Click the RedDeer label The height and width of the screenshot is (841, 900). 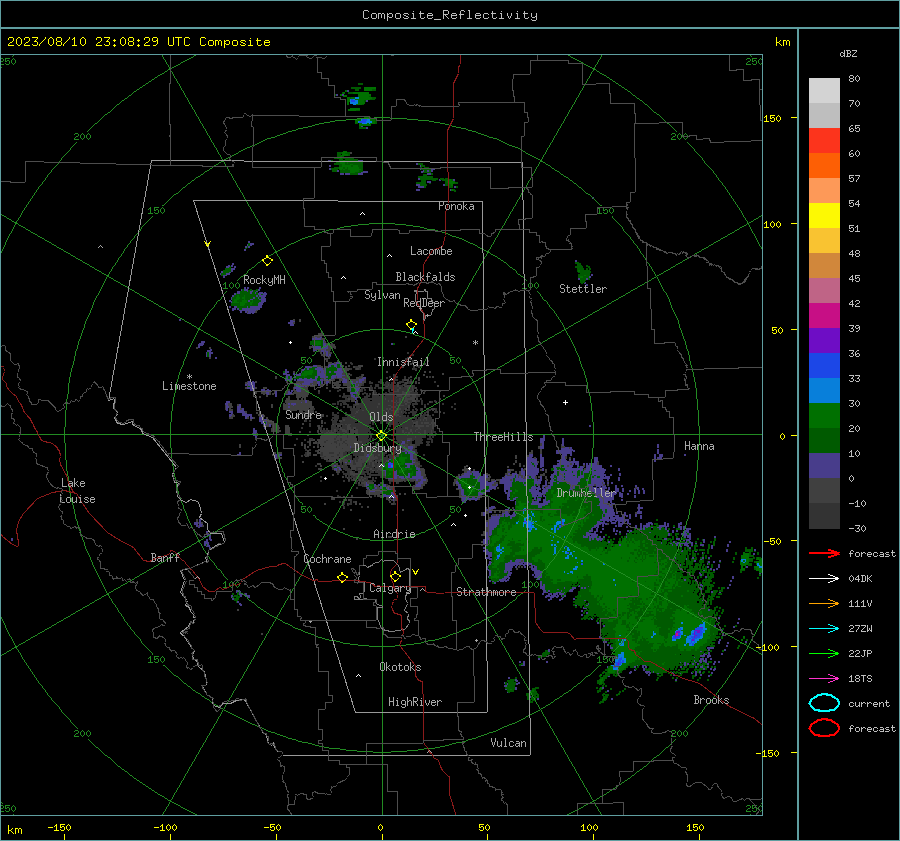click(x=424, y=303)
